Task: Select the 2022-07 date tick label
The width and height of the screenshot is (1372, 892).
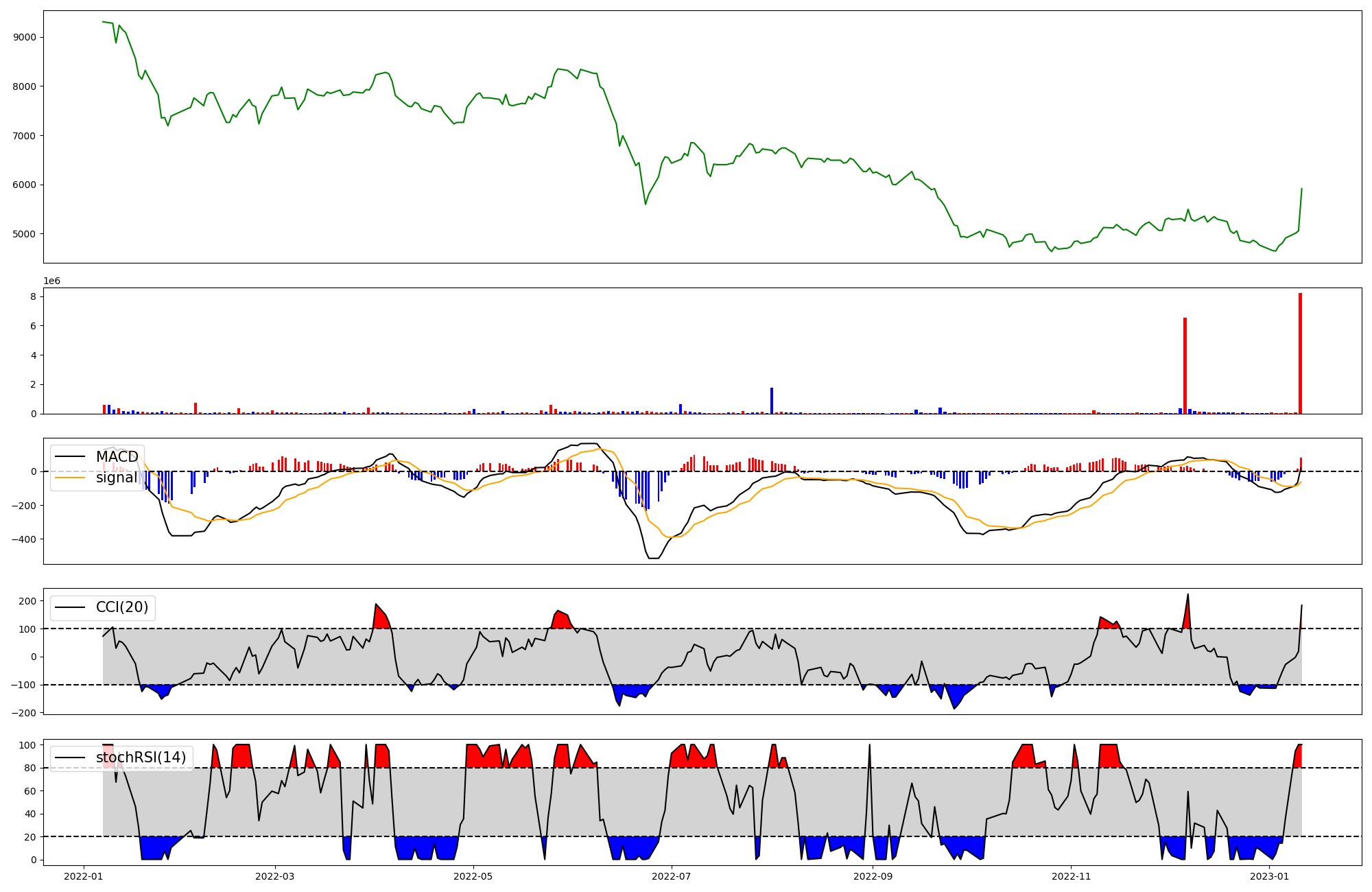Action: coord(671,876)
